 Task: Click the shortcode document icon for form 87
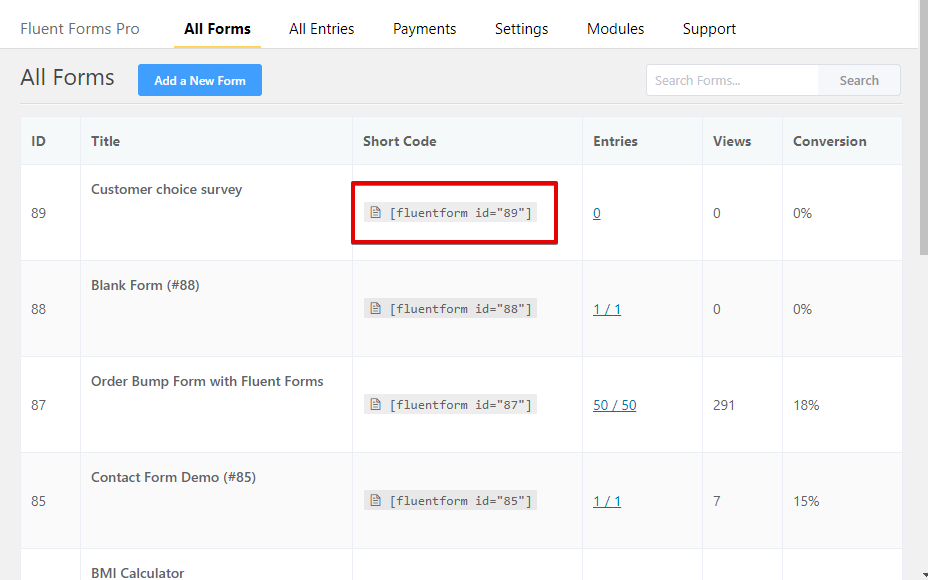(375, 404)
